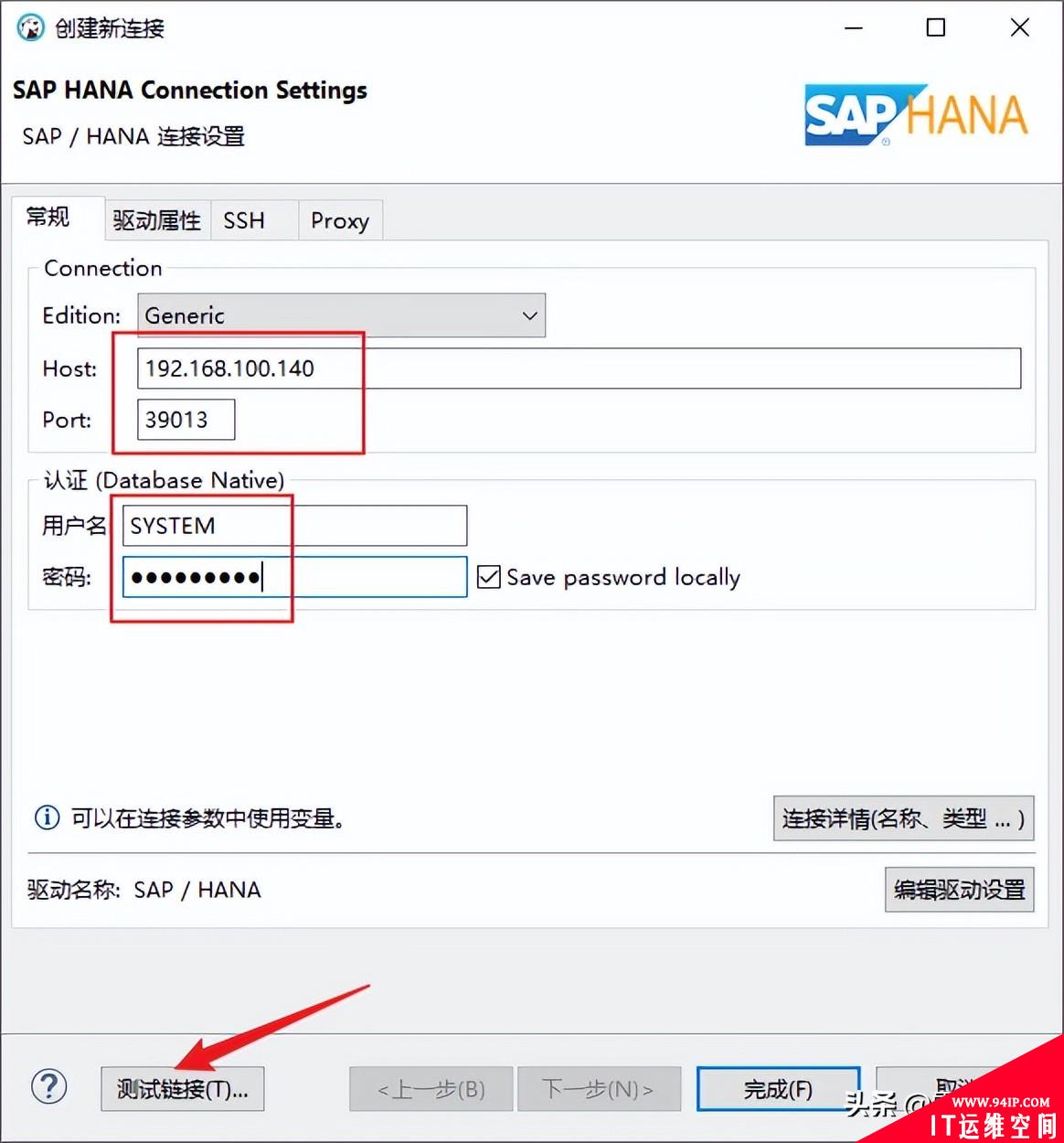Click the SAP HANA Connection Settings heading

coord(190,90)
